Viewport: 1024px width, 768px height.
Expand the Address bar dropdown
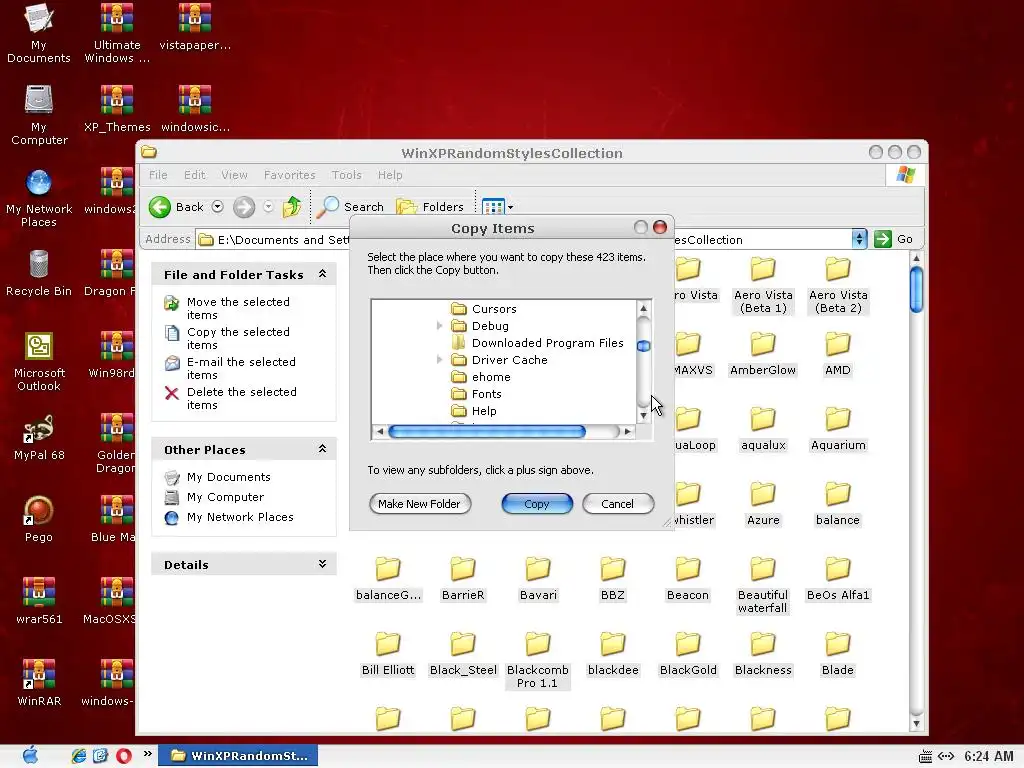[x=859, y=239]
